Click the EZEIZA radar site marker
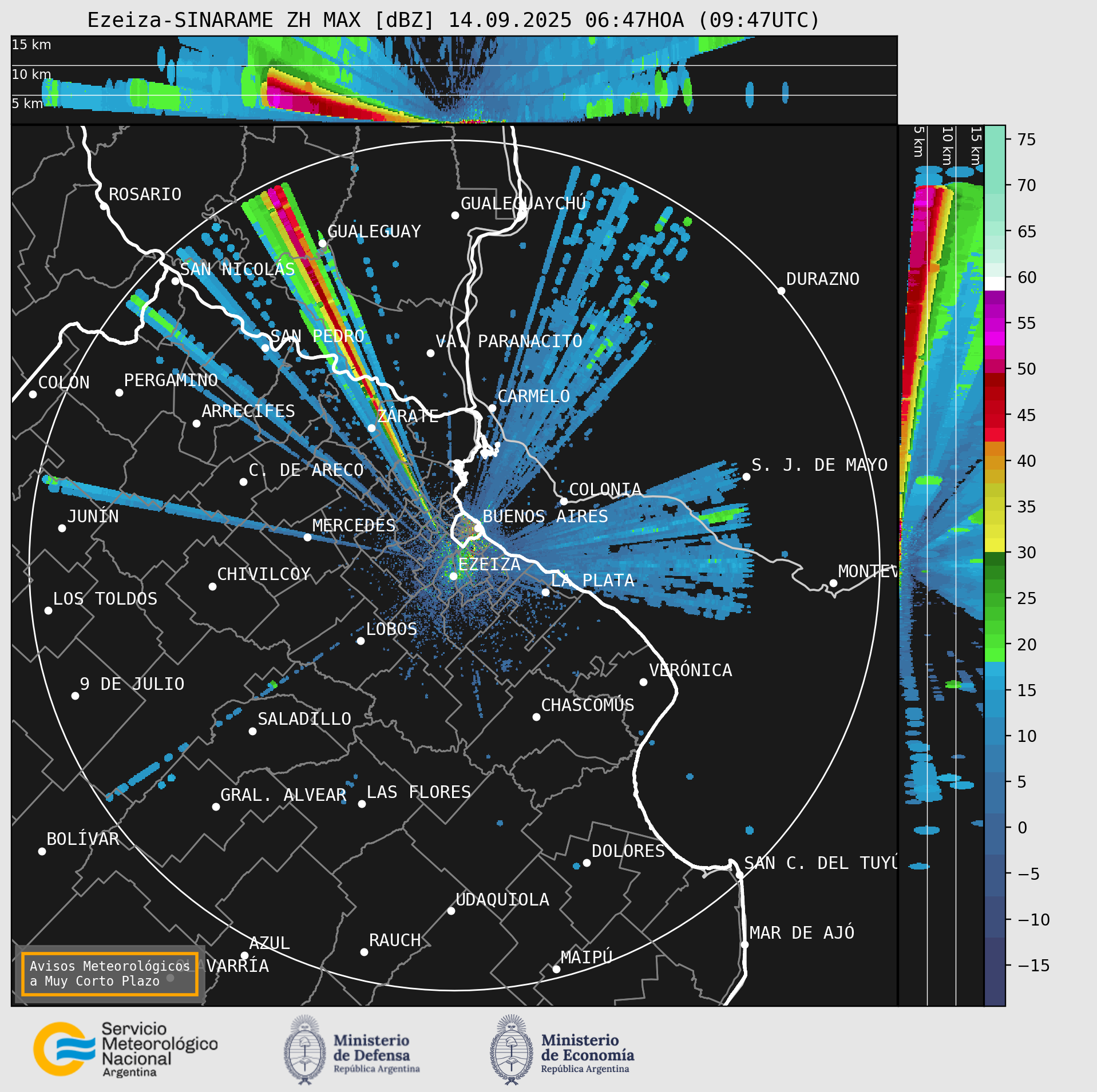The image size is (1097, 1092). pos(453,577)
